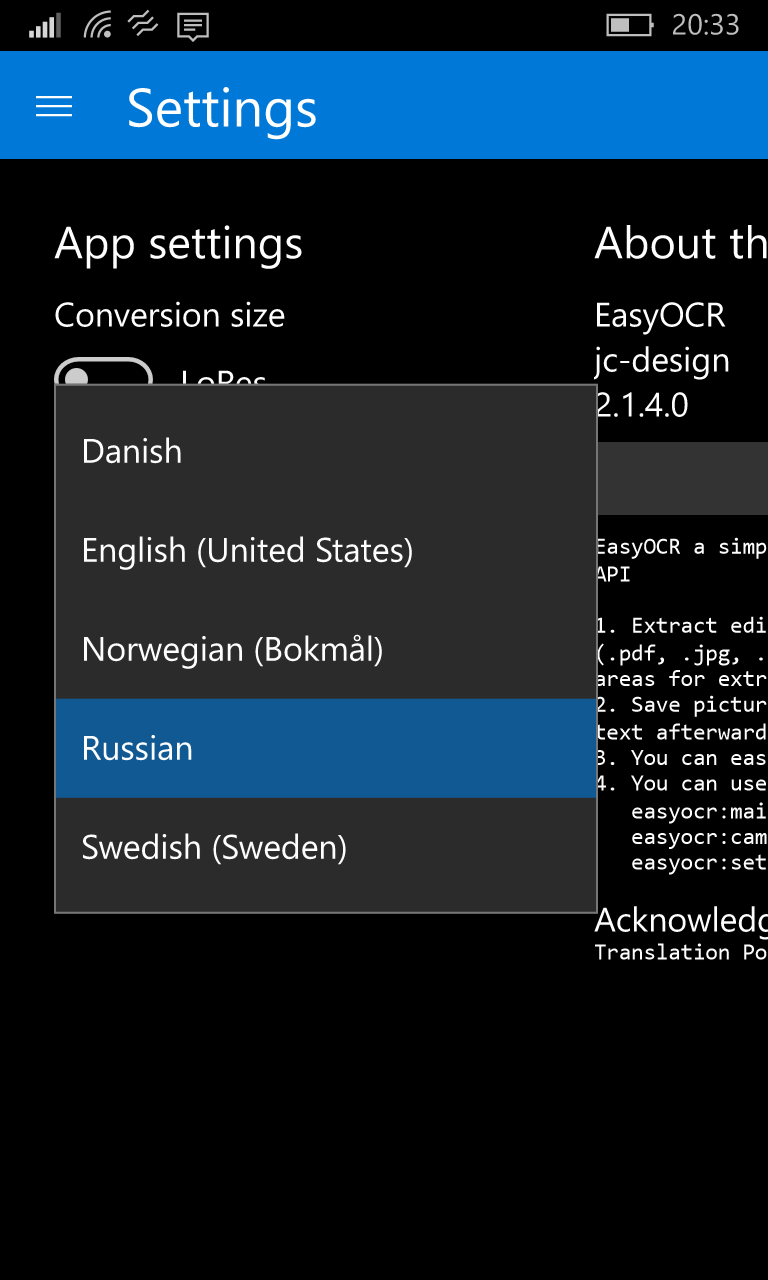Tap the Wi-Fi status icon
The image size is (768, 1280).
pyautogui.click(x=98, y=25)
